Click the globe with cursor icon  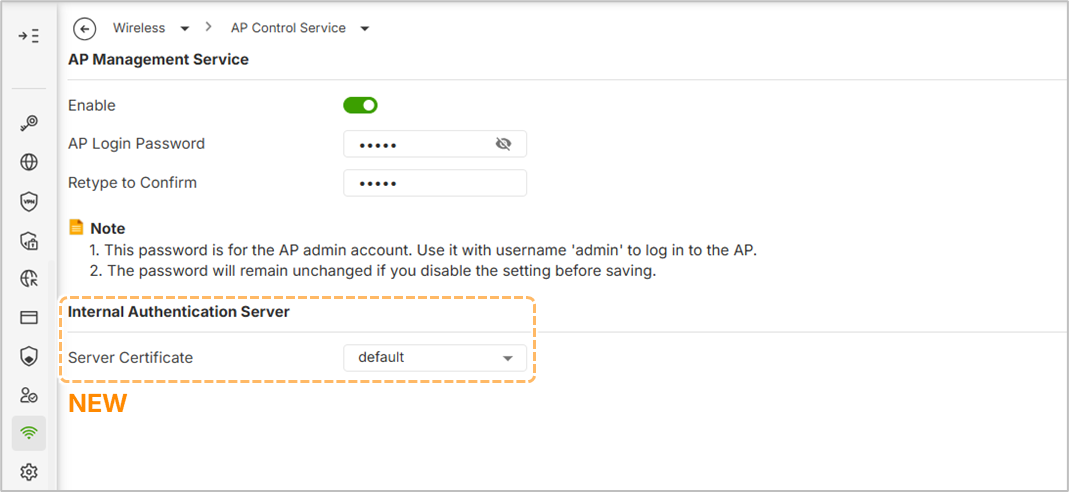[29, 279]
